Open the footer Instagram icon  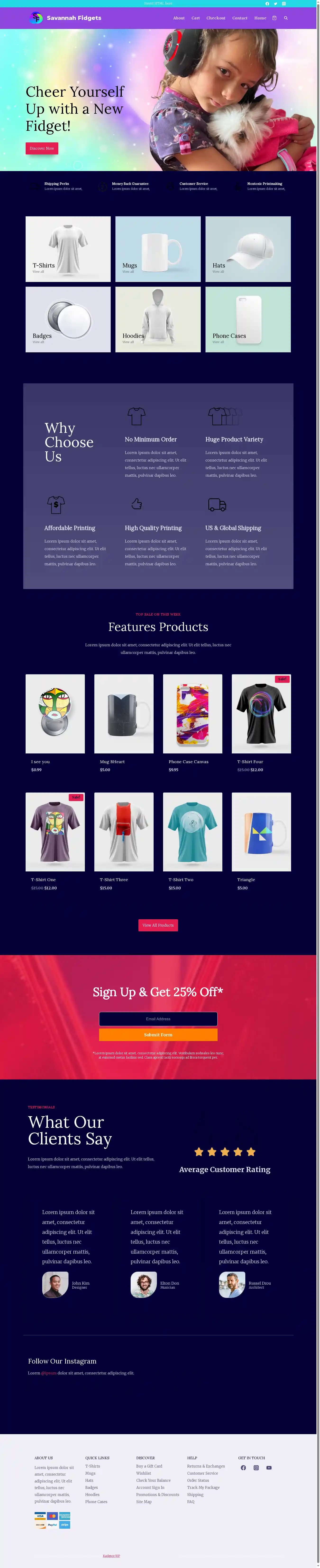[x=256, y=1468]
